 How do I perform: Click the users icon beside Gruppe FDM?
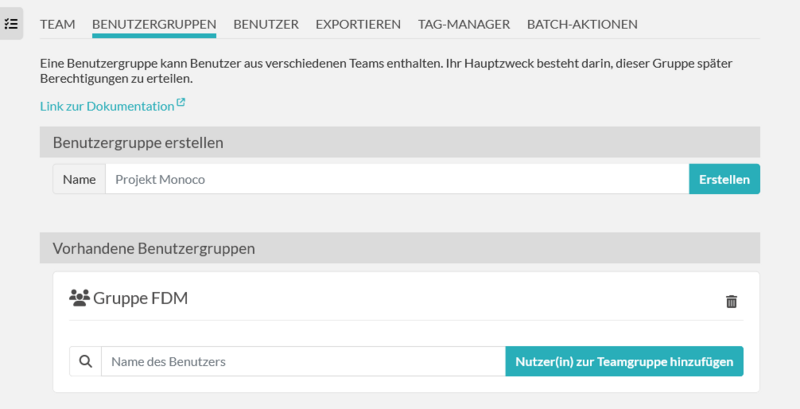coord(80,297)
